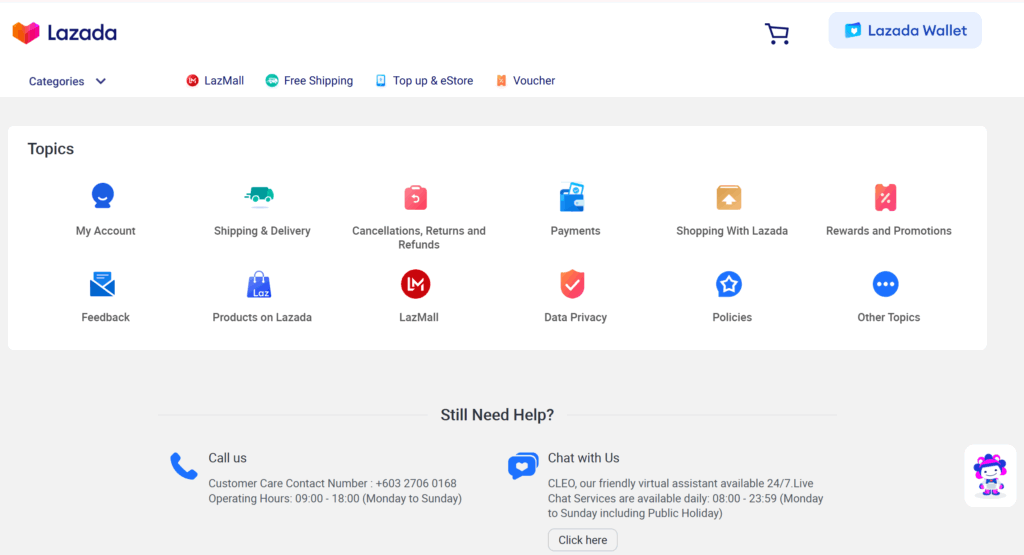The width and height of the screenshot is (1024, 555).
Task: Click the Still Need Help? heading
Action: [x=497, y=415]
